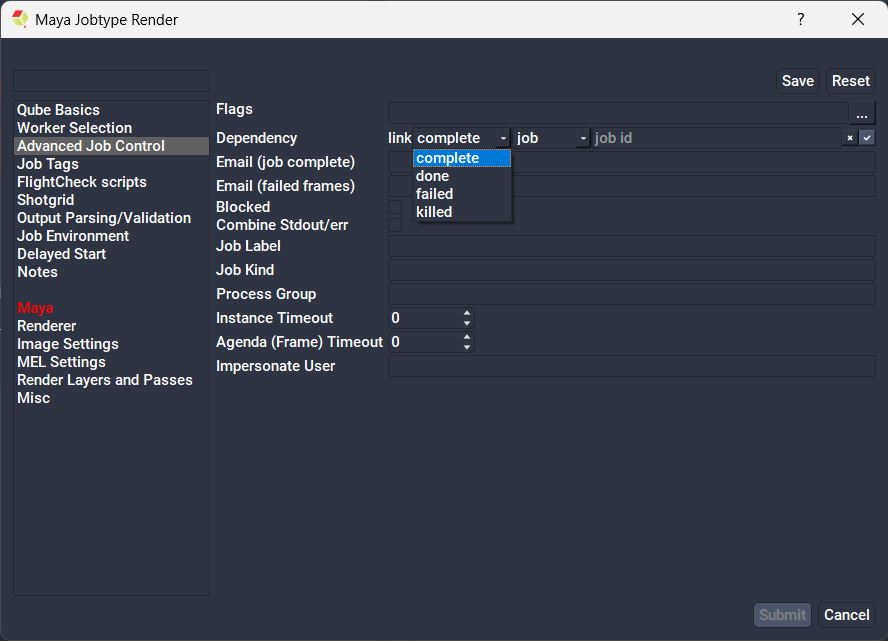Cancel the render job dialog
Image resolution: width=888 pixels, height=641 pixels.
pyautogui.click(x=846, y=615)
